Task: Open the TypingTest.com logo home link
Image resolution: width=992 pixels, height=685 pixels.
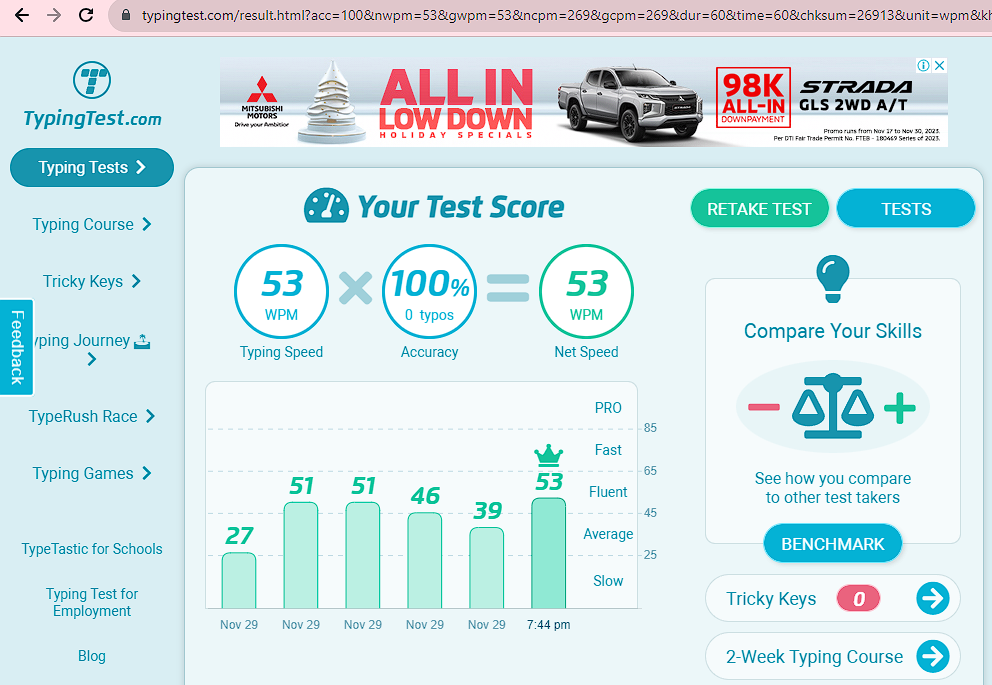Action: (x=92, y=95)
